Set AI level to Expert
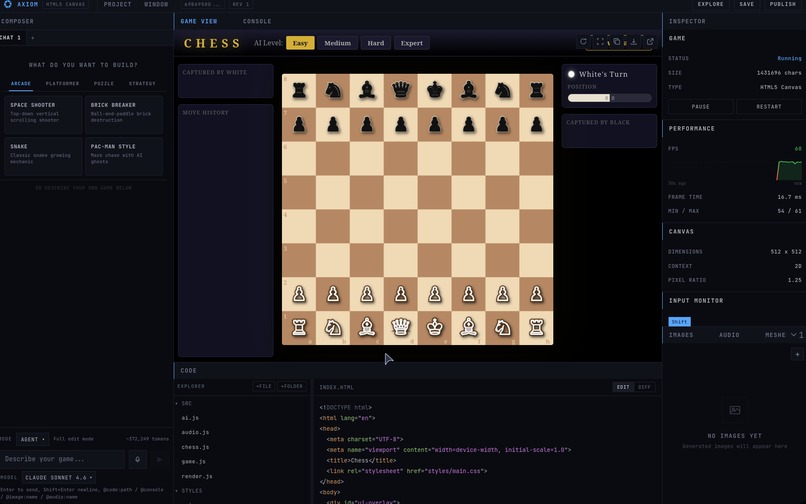Viewport: 806px width, 504px height. [412, 43]
